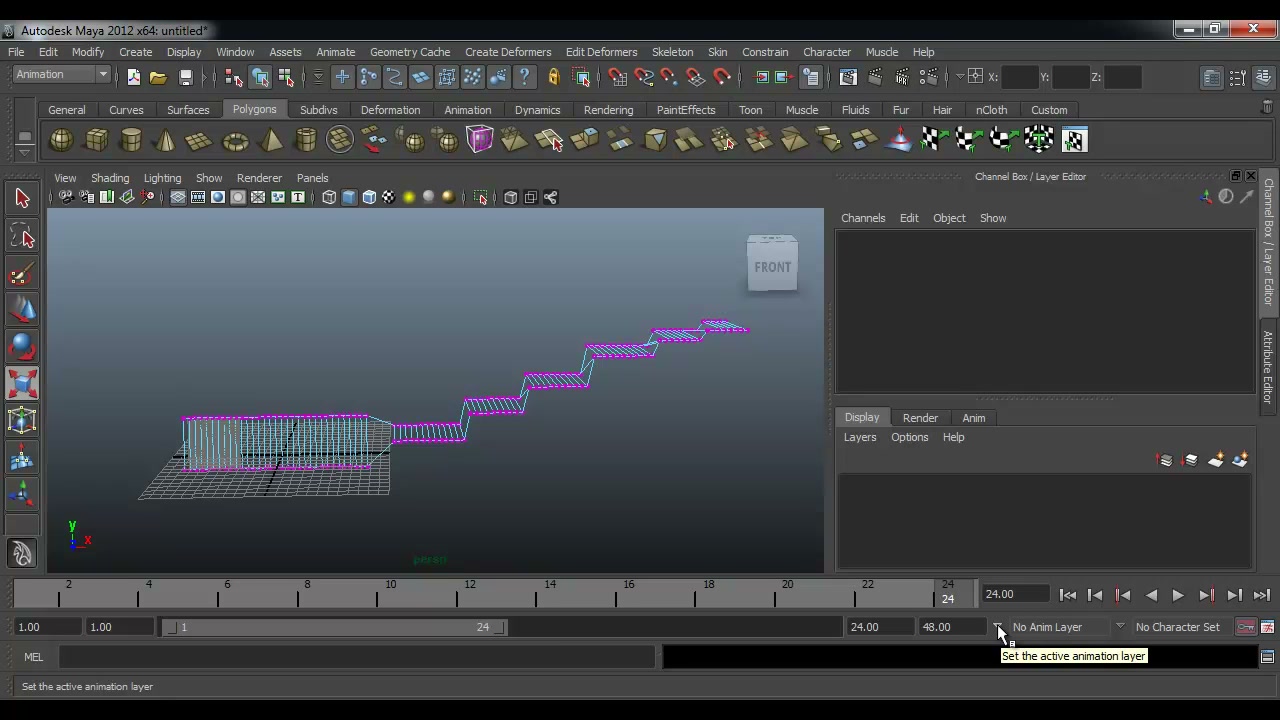The width and height of the screenshot is (1280, 720).
Task: Create a new layer icon
Action: (1215, 460)
